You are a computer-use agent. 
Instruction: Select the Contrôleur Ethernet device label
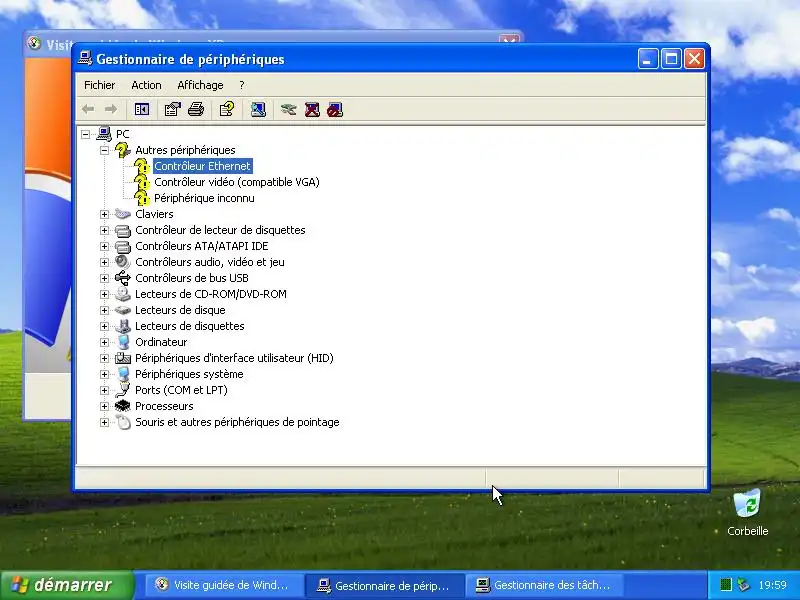coord(203,166)
